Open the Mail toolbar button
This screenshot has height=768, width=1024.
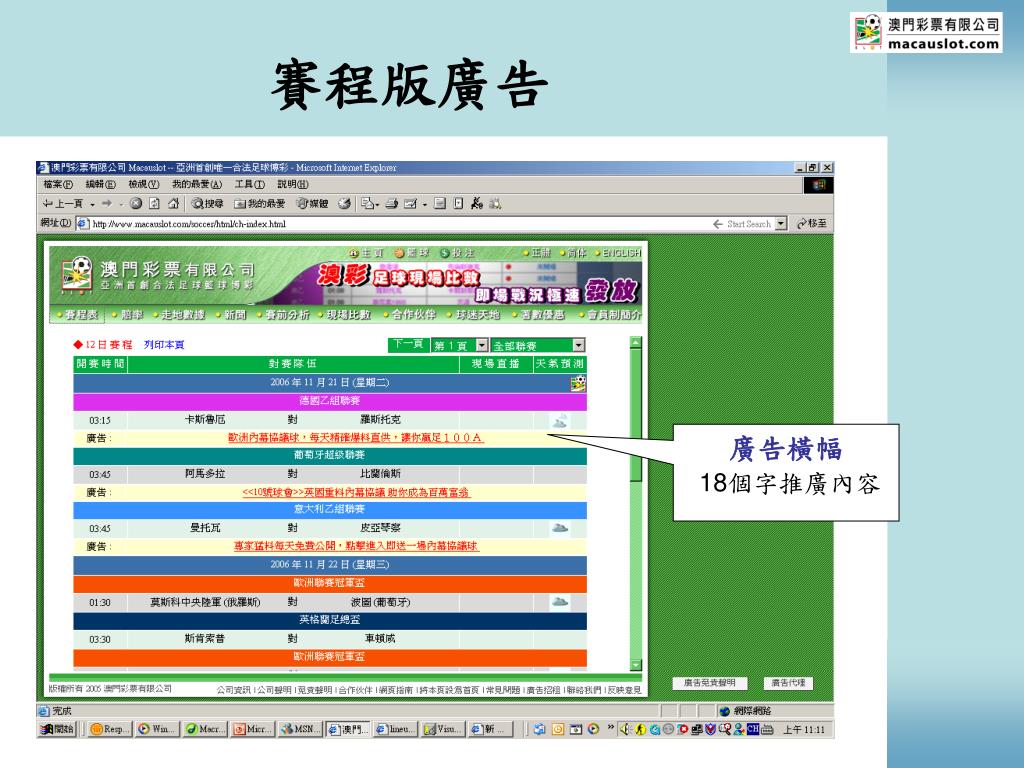367,204
